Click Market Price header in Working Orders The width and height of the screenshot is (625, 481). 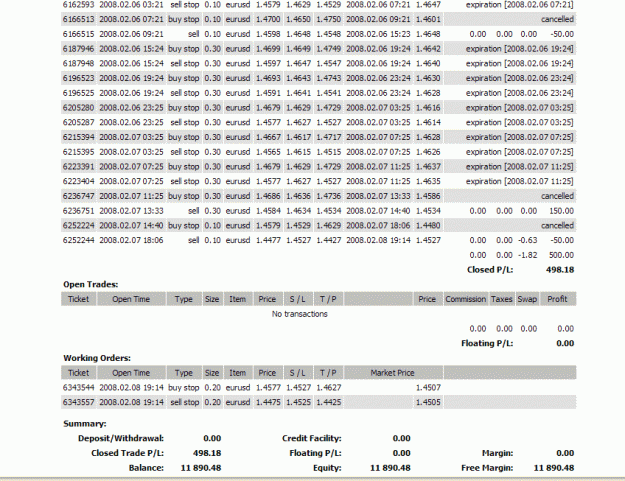(393, 373)
